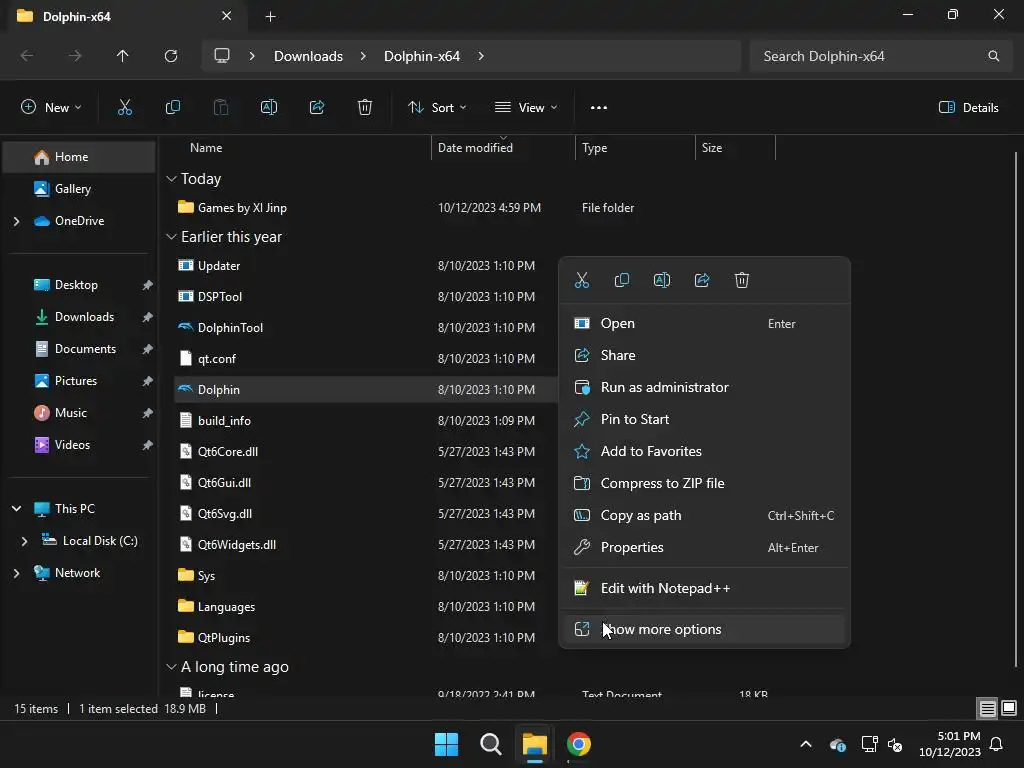1024x768 pixels.
Task: Choose Add to Favorites
Action: [x=704, y=451]
